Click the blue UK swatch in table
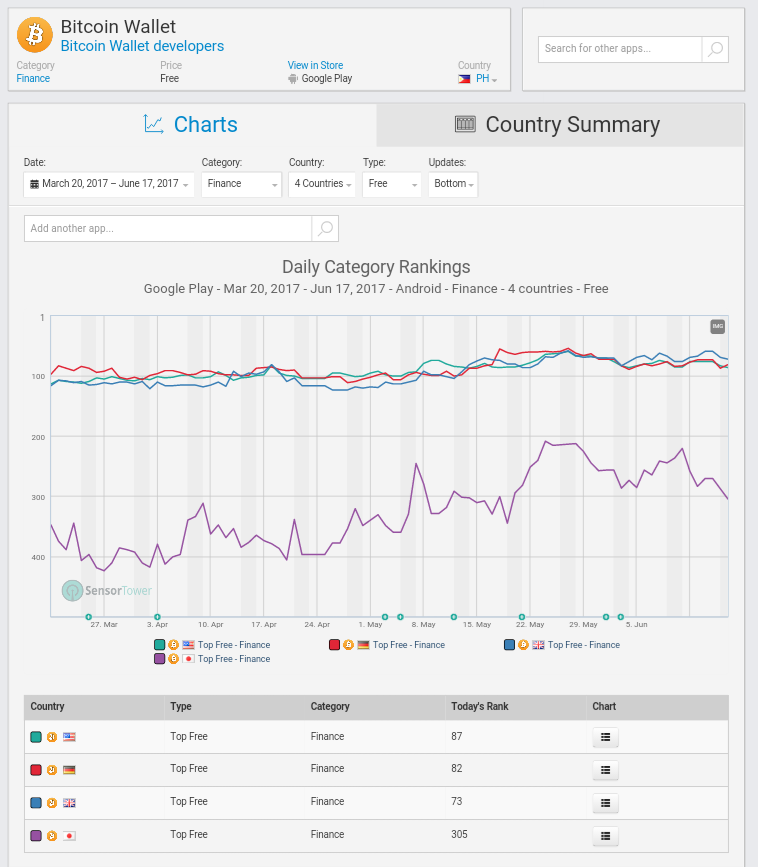Viewport: 758px width, 867px height. coord(36,802)
